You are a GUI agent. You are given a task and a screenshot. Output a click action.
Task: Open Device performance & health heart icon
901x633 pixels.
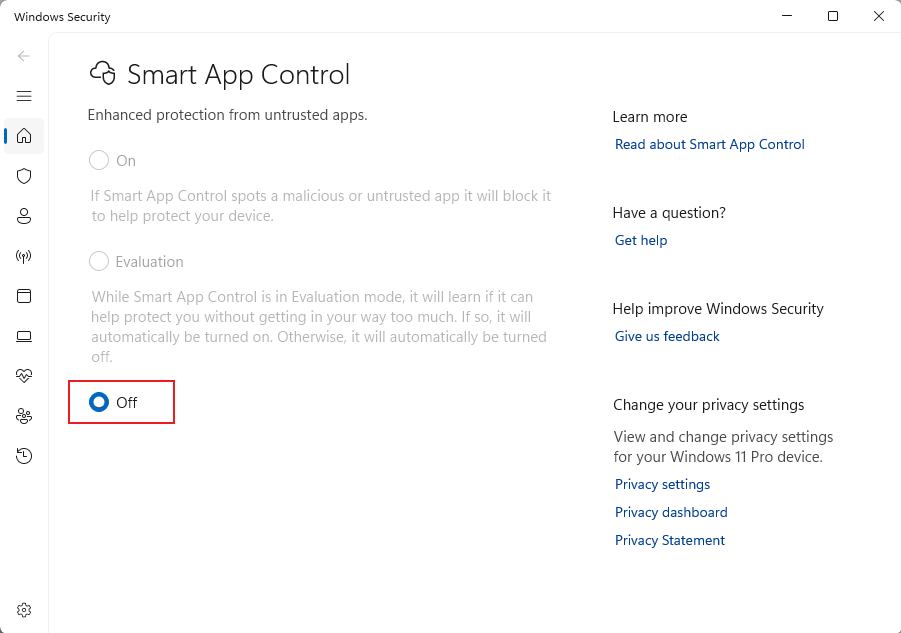click(24, 376)
